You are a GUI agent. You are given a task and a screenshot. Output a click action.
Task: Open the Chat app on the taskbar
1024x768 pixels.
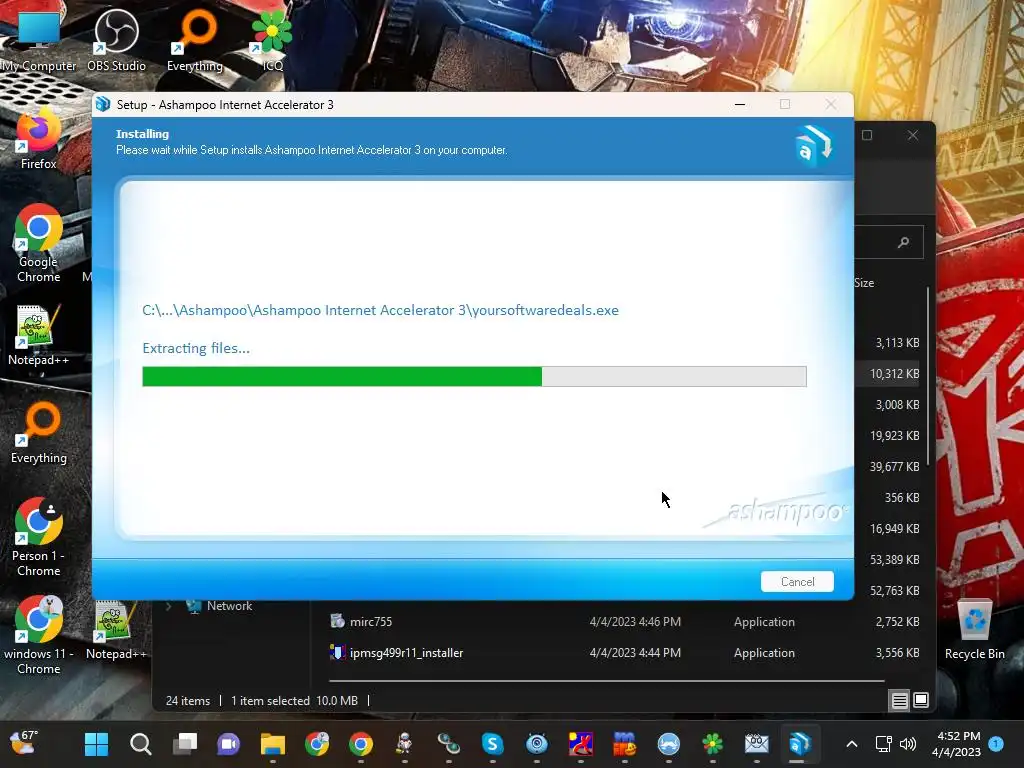click(229, 744)
